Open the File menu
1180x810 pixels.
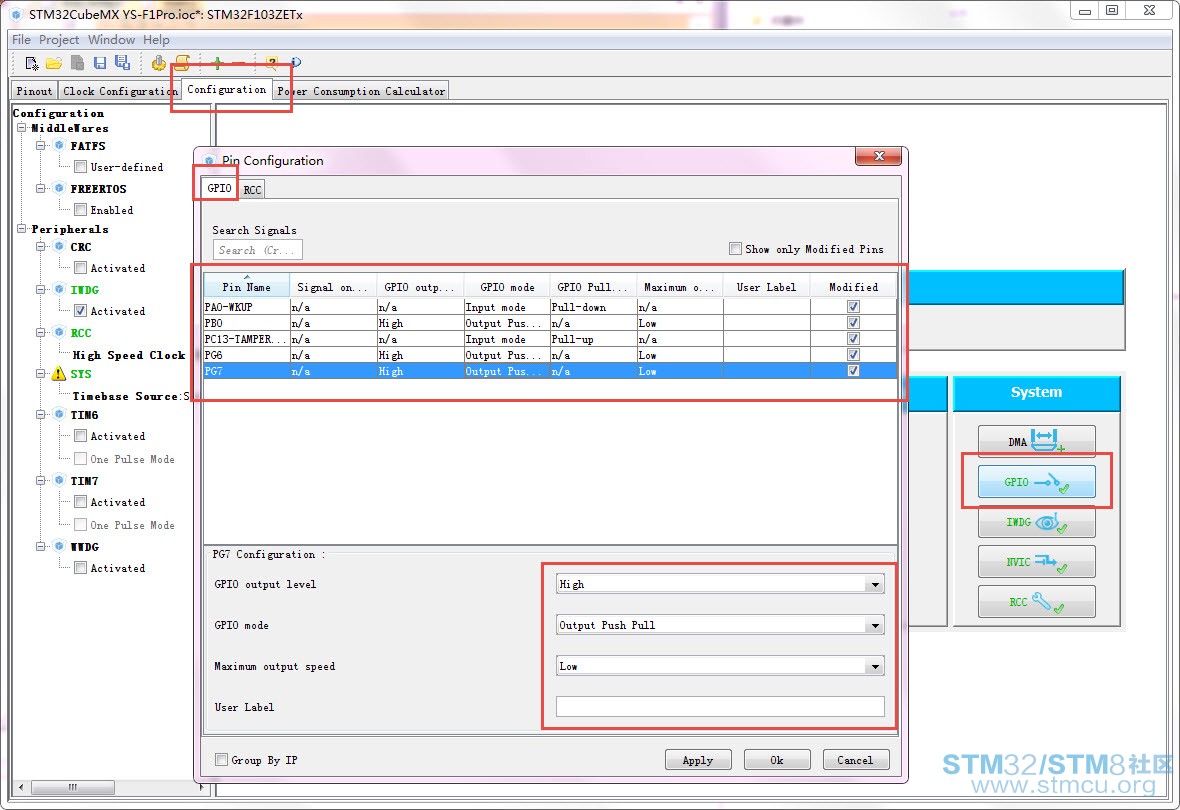point(21,39)
